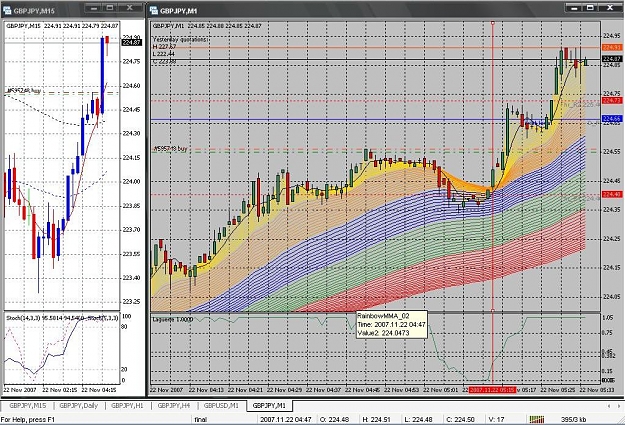625x425 pixels.
Task: Click the chart tabs scroll-left arrow
Action: (x=608, y=406)
